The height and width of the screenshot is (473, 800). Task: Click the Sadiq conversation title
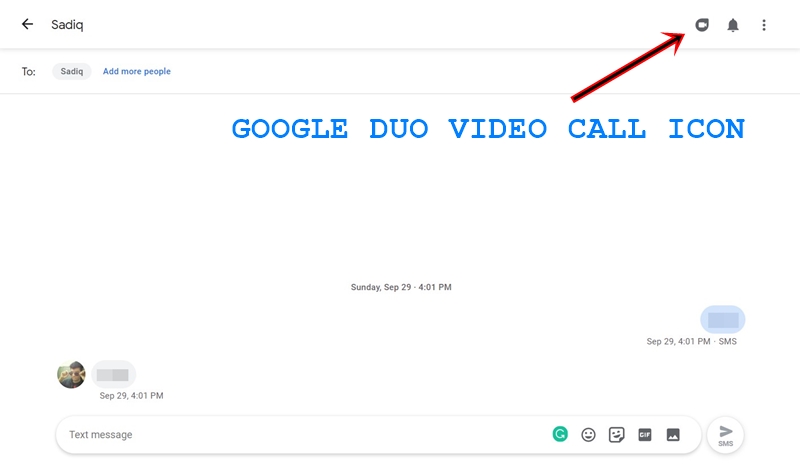tap(67, 24)
